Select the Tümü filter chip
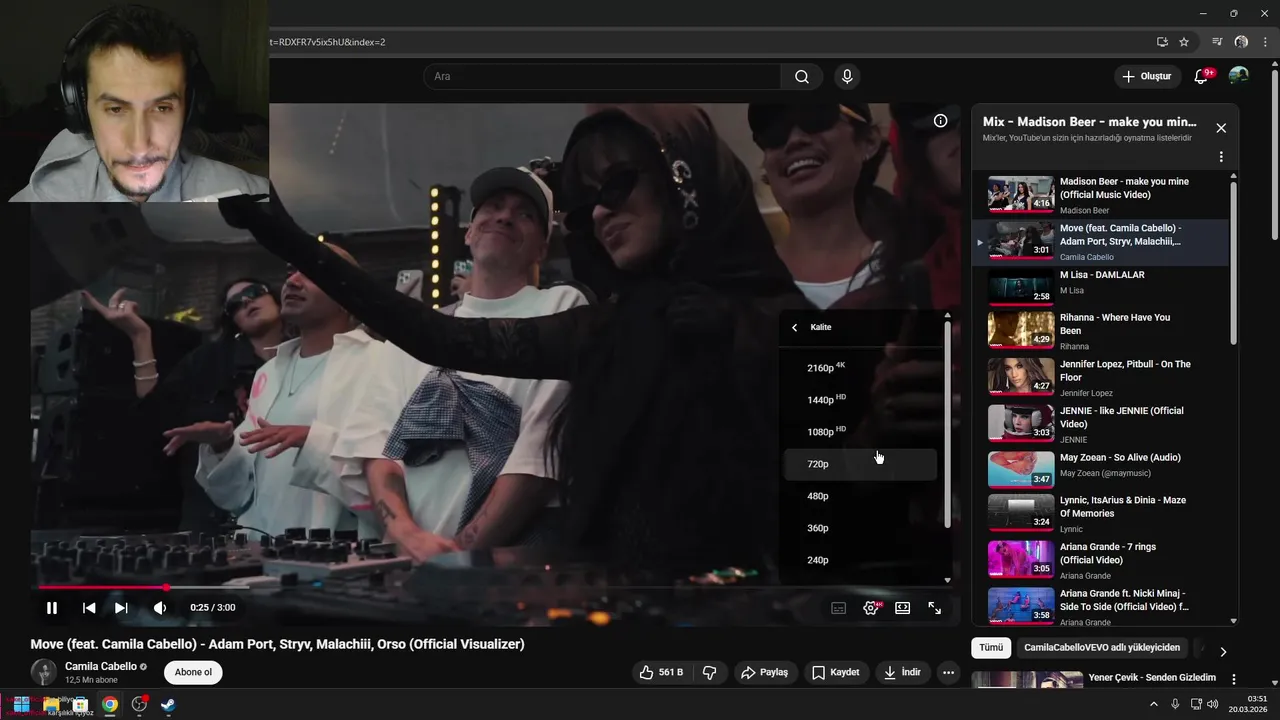This screenshot has height=720, width=1280. pos(991,647)
